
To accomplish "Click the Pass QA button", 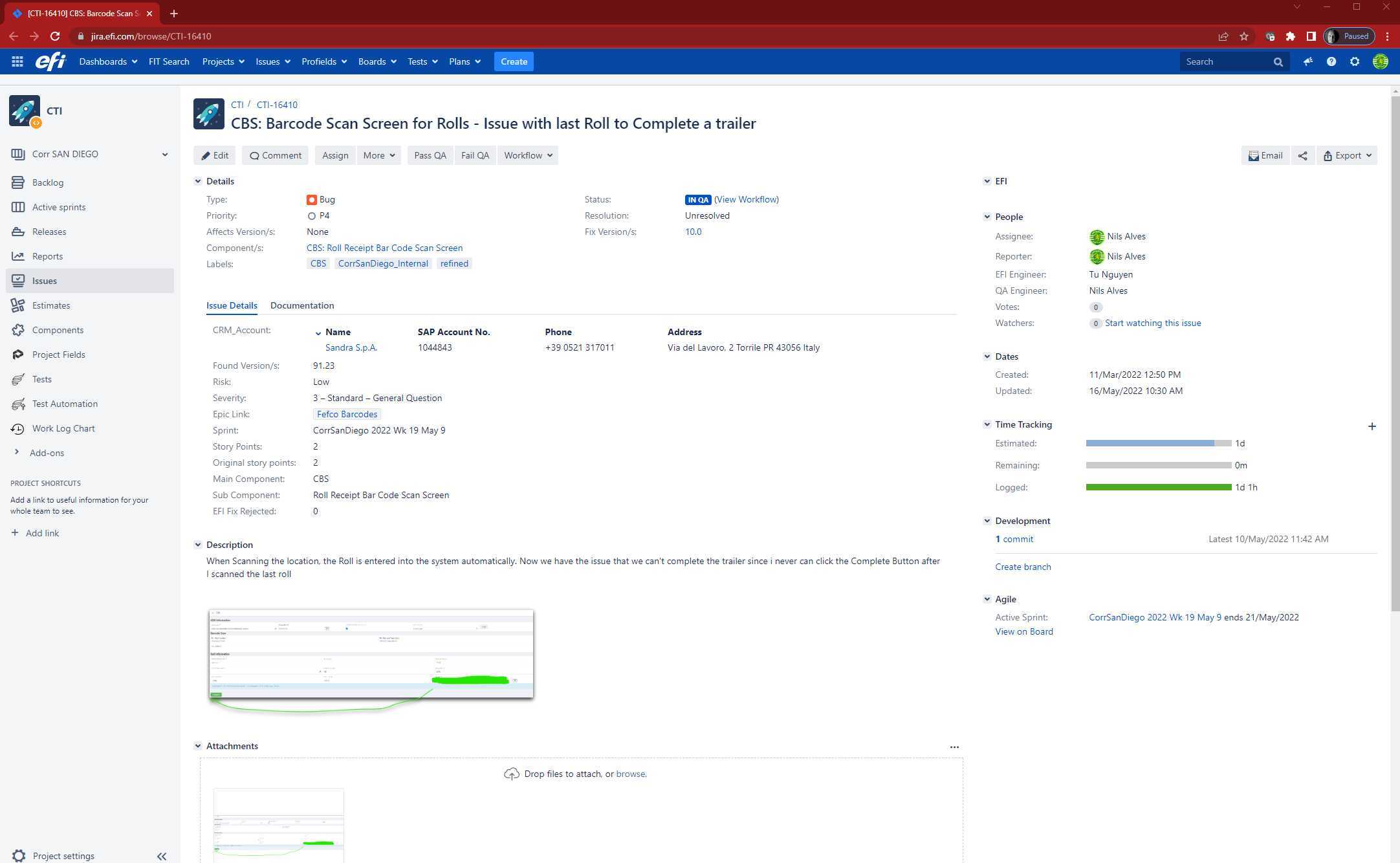I will click(430, 155).
